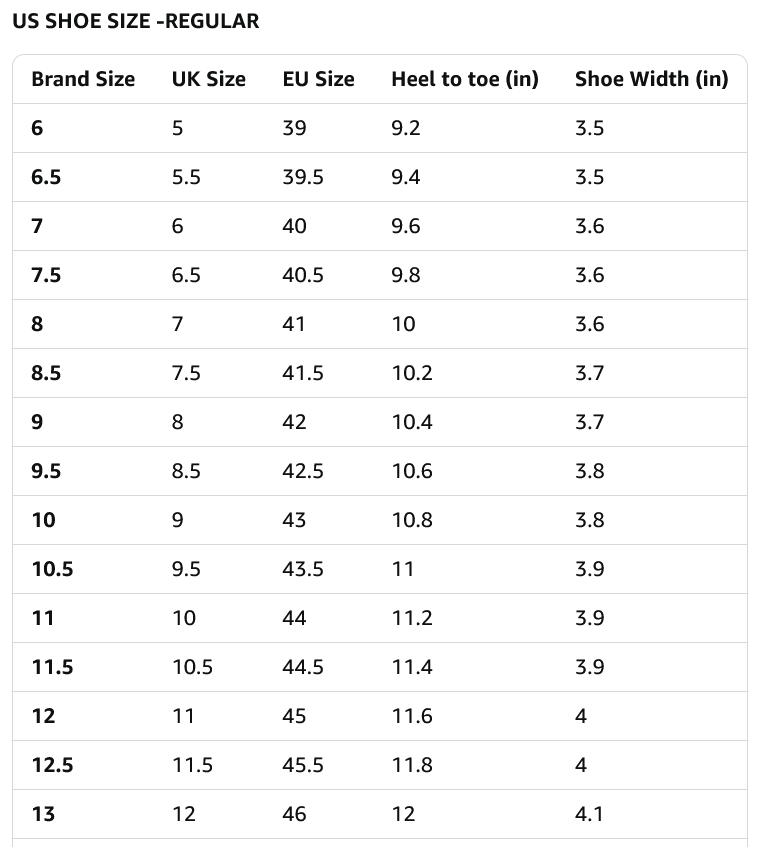Click the Heel to toe (in) header
Viewport: 757px width, 847px height.
[464, 79]
